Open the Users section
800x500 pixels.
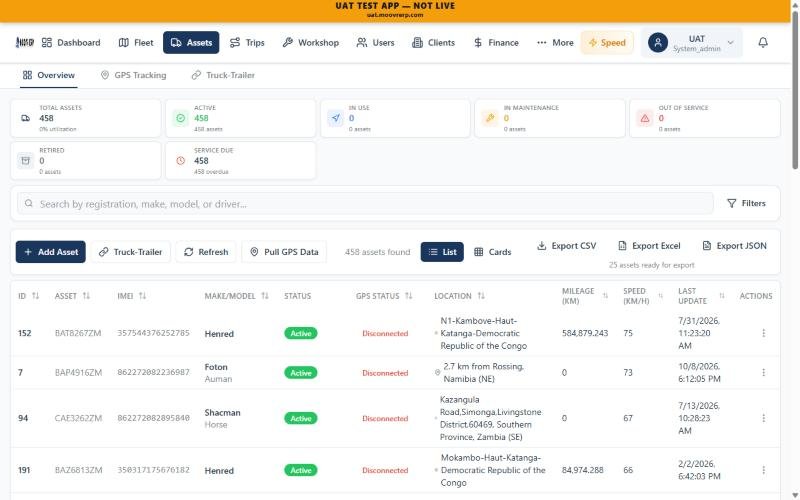pyautogui.click(x=376, y=42)
